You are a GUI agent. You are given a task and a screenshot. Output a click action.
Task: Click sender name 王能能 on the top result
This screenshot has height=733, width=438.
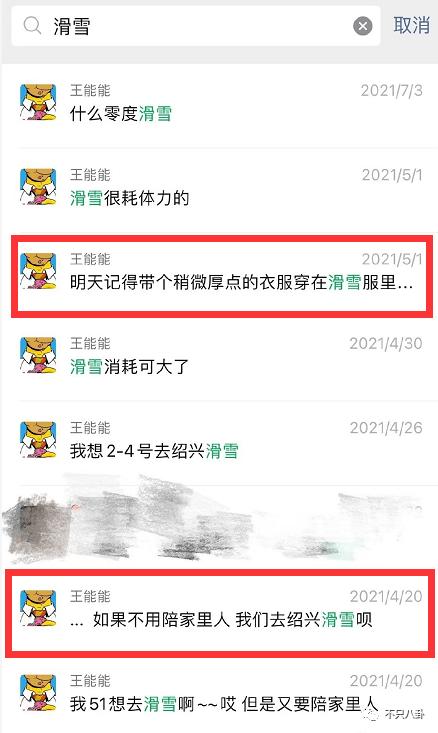pyautogui.click(x=90, y=90)
